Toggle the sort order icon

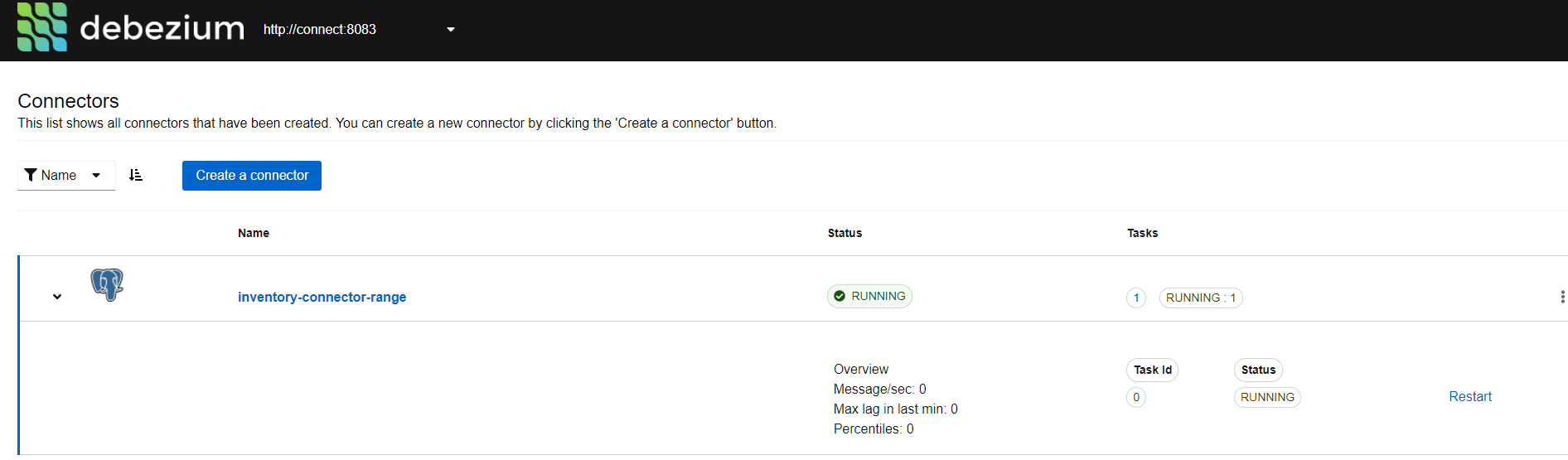pyautogui.click(x=136, y=175)
